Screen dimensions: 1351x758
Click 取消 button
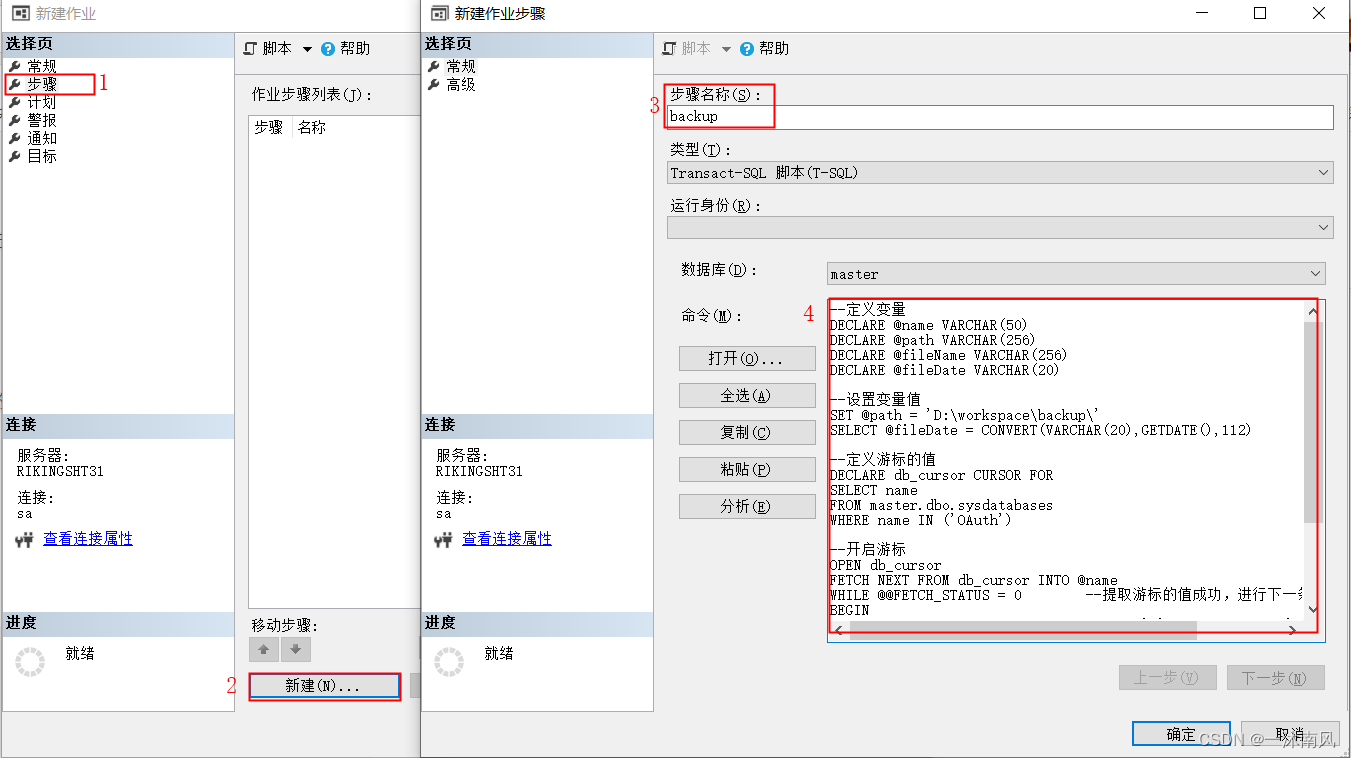tap(1290, 734)
